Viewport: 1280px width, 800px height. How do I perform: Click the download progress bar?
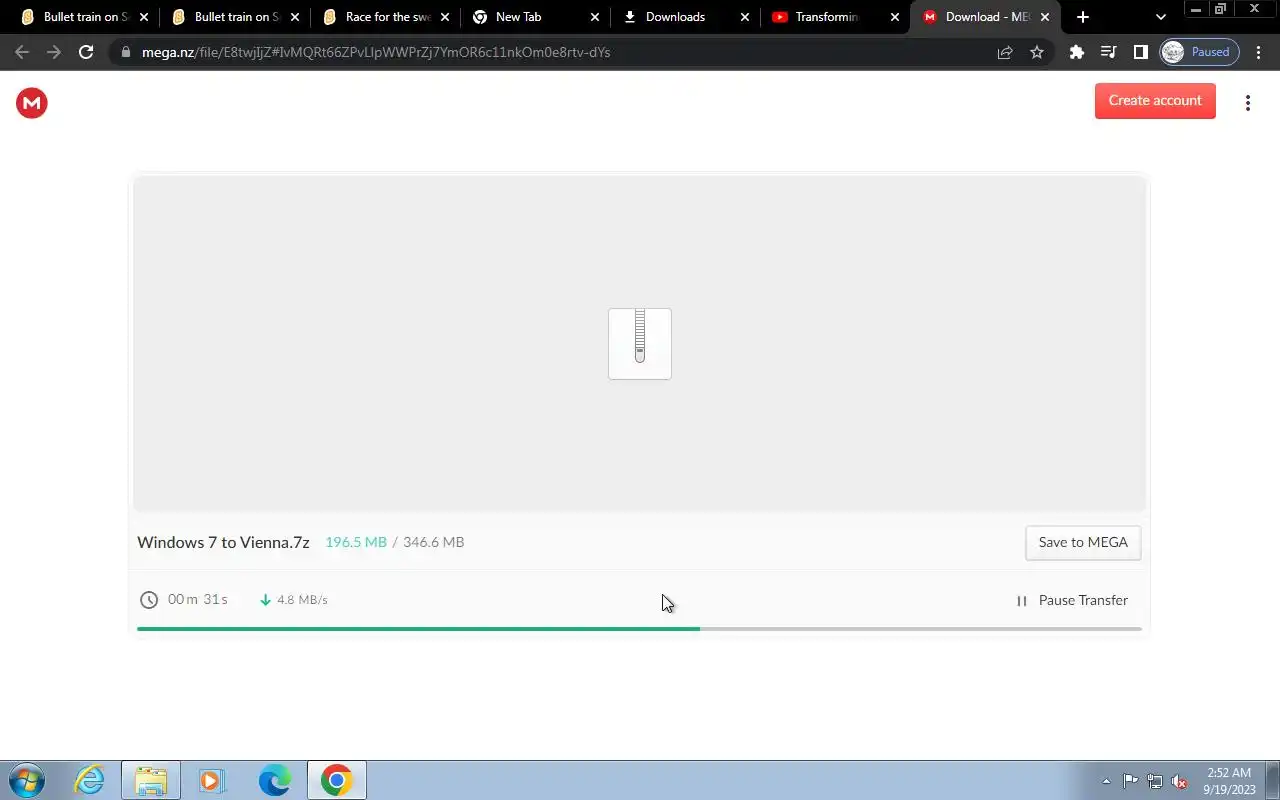pyautogui.click(x=639, y=629)
